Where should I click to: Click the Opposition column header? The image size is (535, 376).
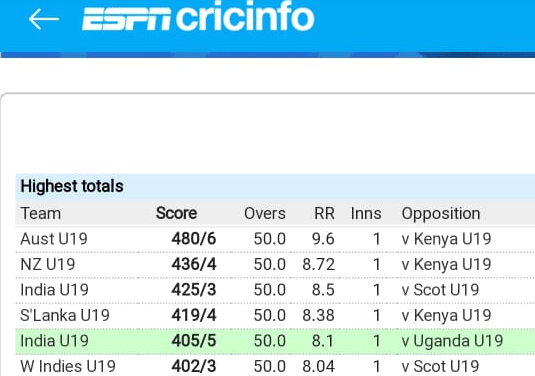[441, 214]
